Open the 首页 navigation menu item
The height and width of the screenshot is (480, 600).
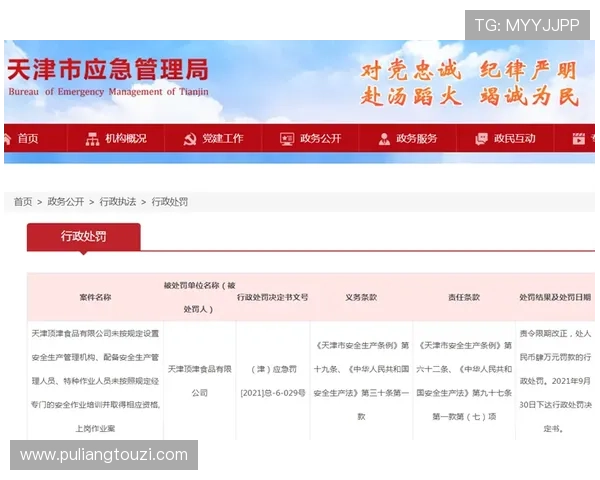[28, 139]
